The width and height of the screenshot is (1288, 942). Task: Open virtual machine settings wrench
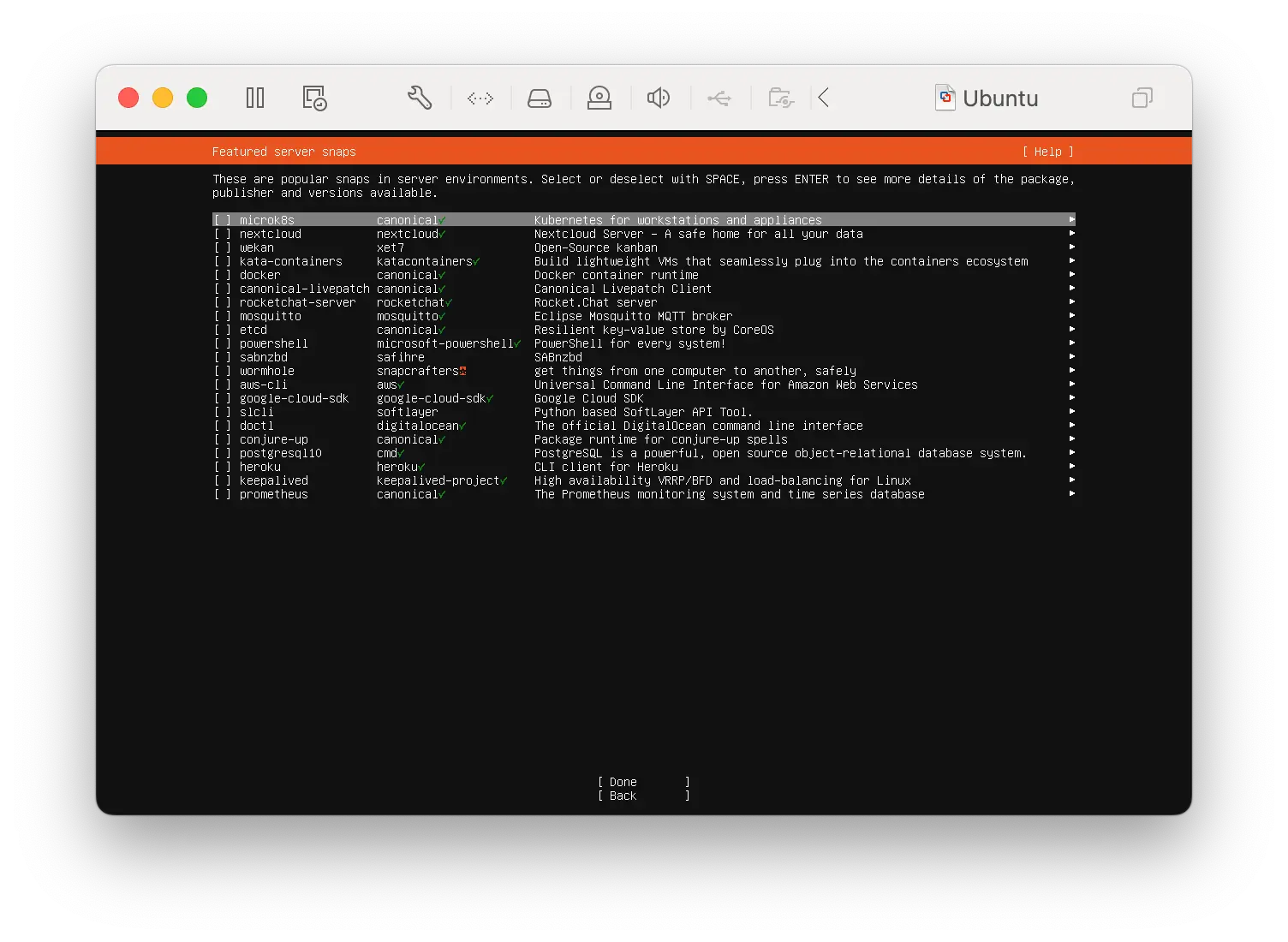point(420,98)
